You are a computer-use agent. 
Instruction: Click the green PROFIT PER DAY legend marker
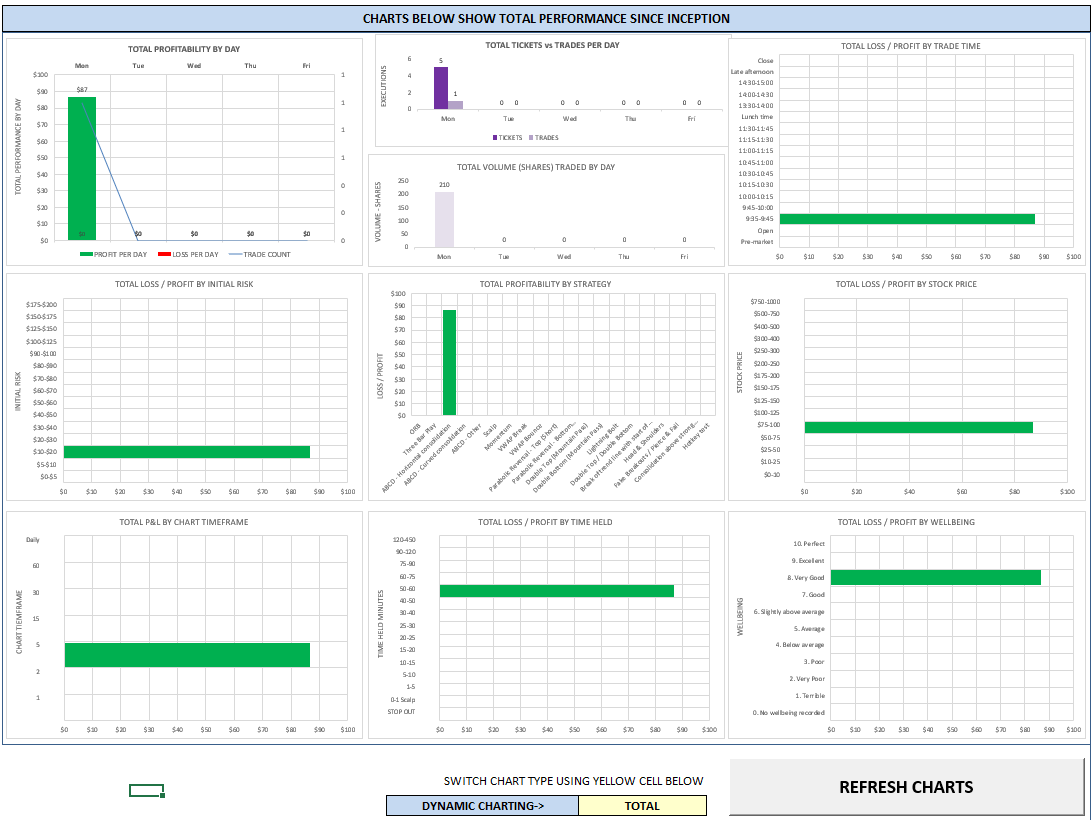pyautogui.click(x=86, y=255)
